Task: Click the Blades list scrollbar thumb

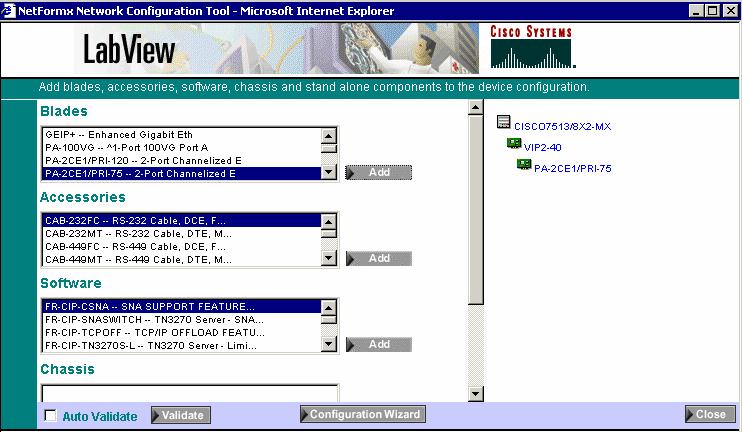Action: (329, 149)
